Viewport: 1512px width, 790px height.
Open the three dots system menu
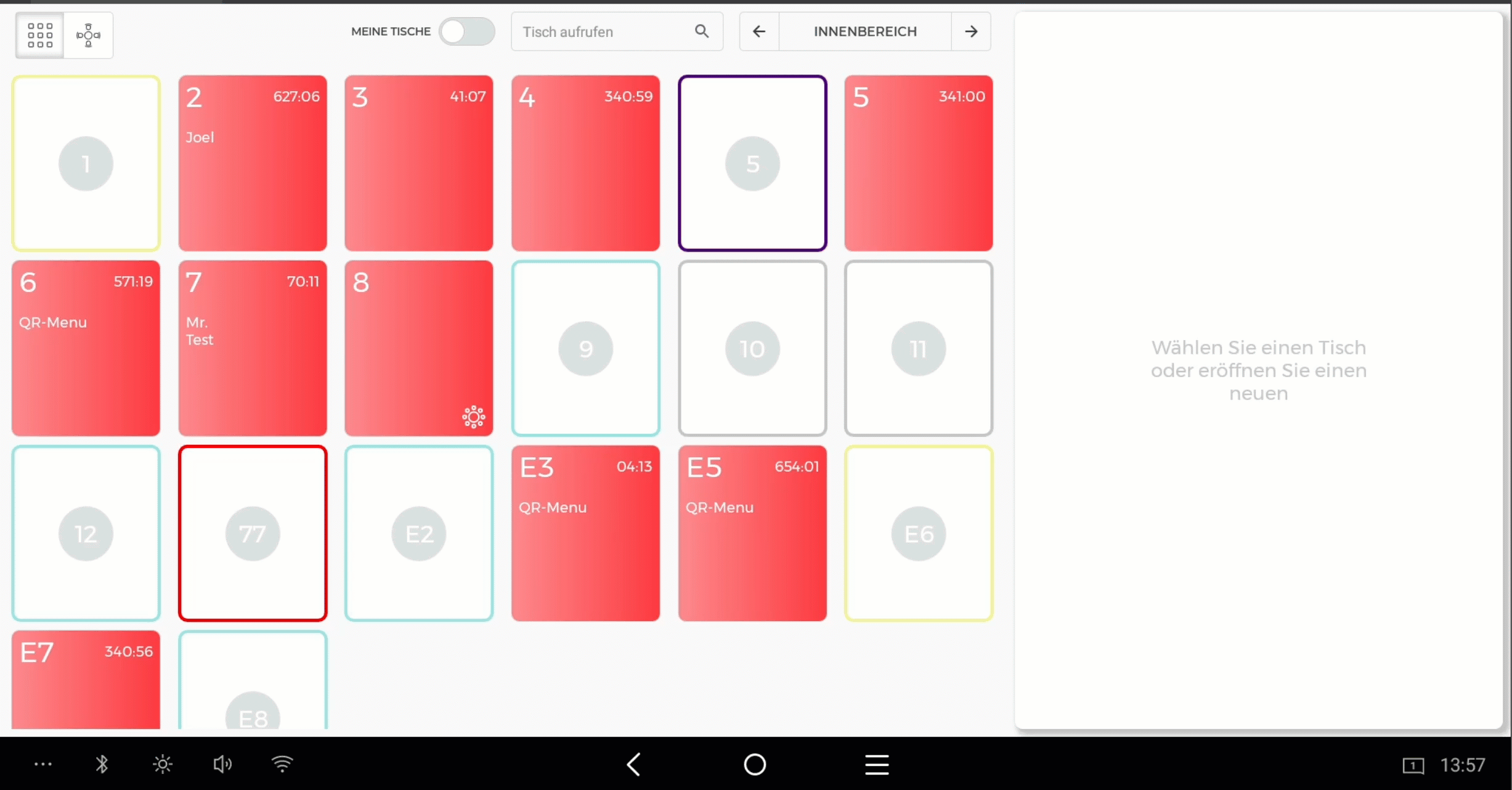coord(43,764)
